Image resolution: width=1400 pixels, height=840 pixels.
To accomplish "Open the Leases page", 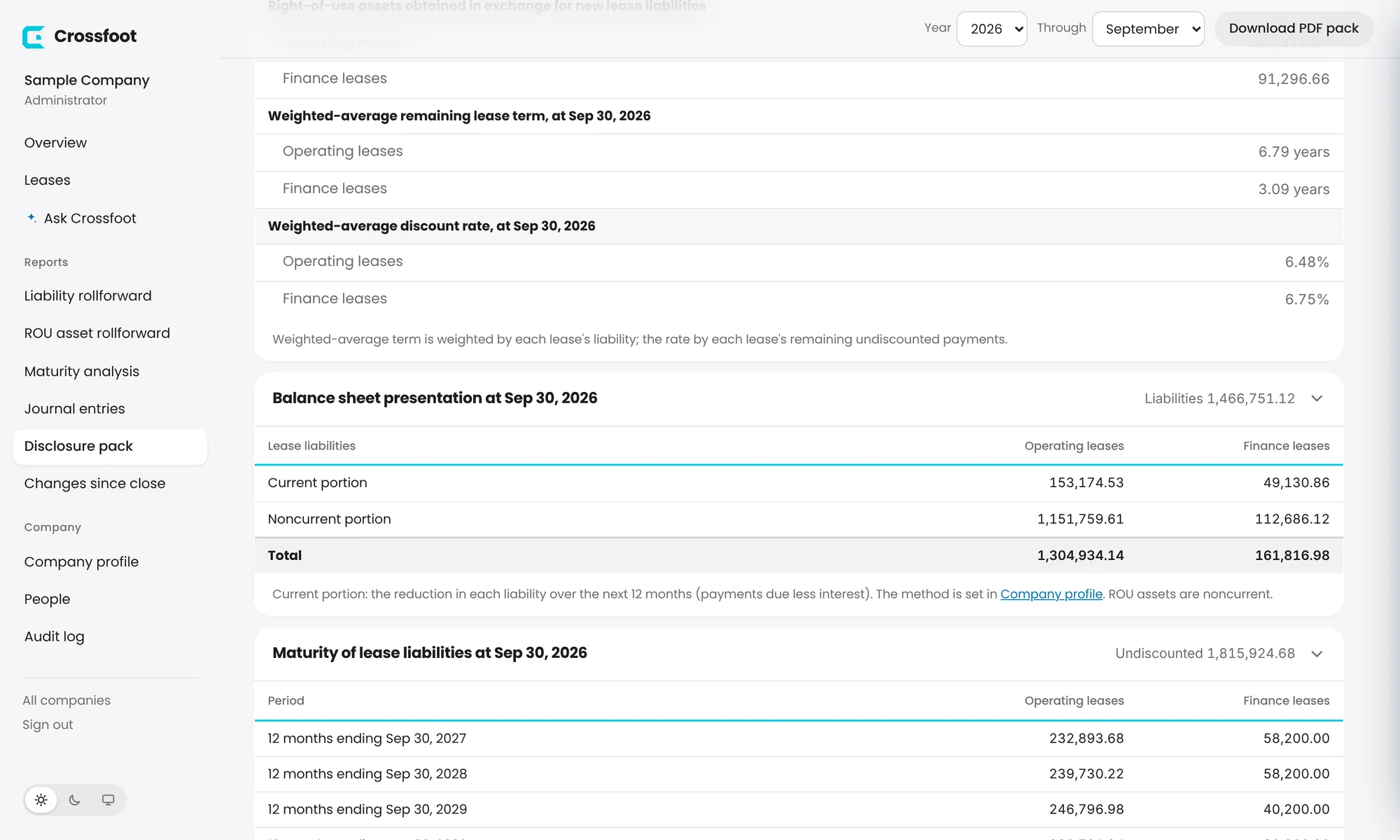I will [48, 180].
